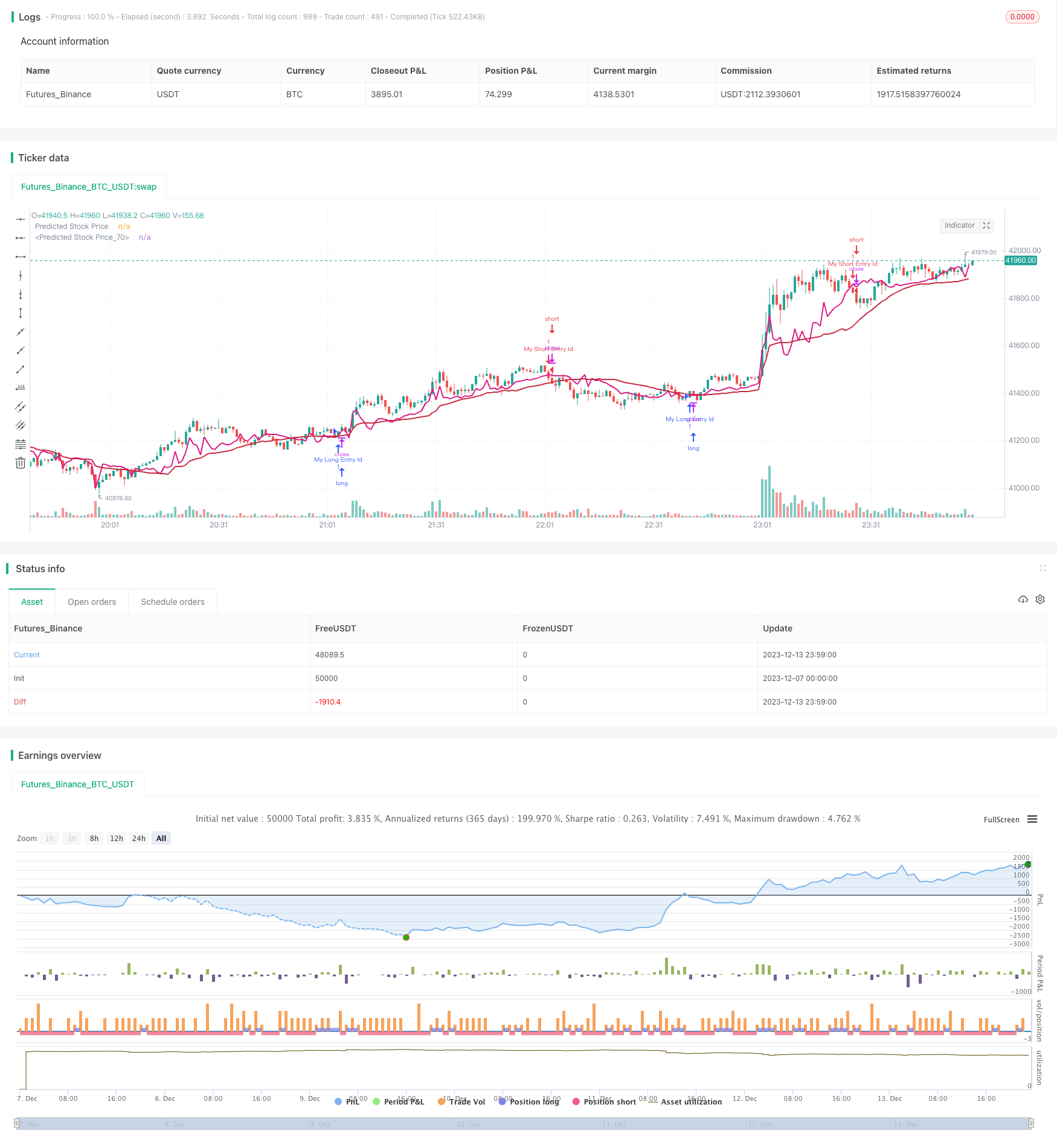The image size is (1057, 1148).
Task: Switch to the Open orders tab
Action: (92, 602)
